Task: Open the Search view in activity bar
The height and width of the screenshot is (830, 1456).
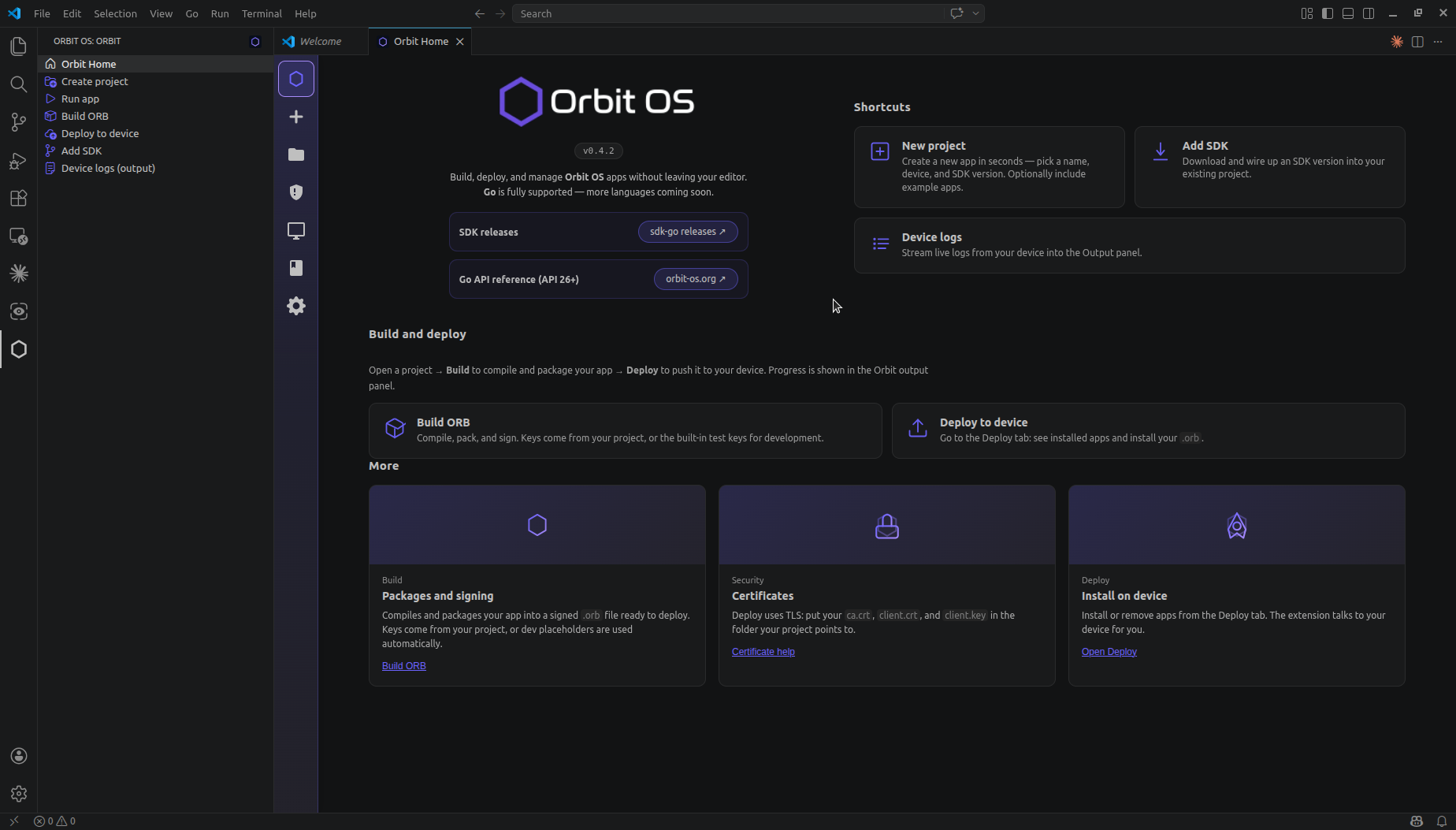Action: (x=18, y=84)
